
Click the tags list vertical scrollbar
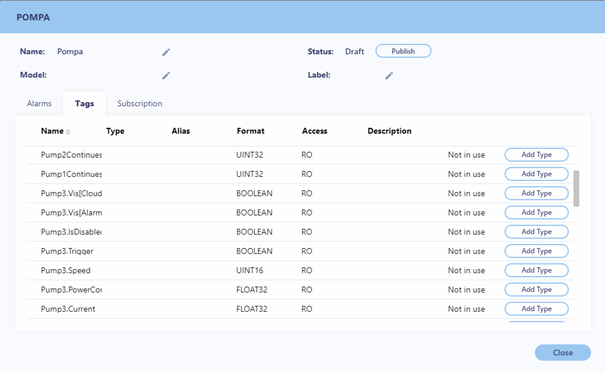tap(576, 189)
